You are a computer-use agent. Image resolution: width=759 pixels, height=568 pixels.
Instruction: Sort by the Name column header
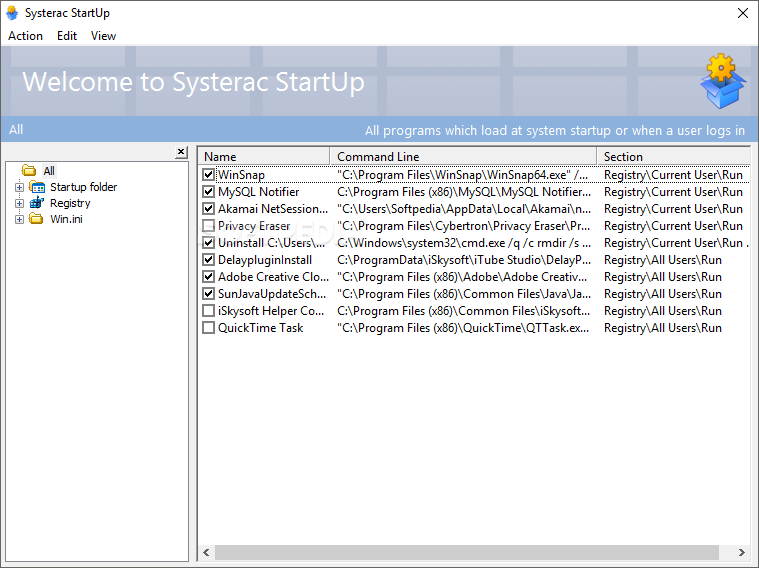(x=264, y=156)
